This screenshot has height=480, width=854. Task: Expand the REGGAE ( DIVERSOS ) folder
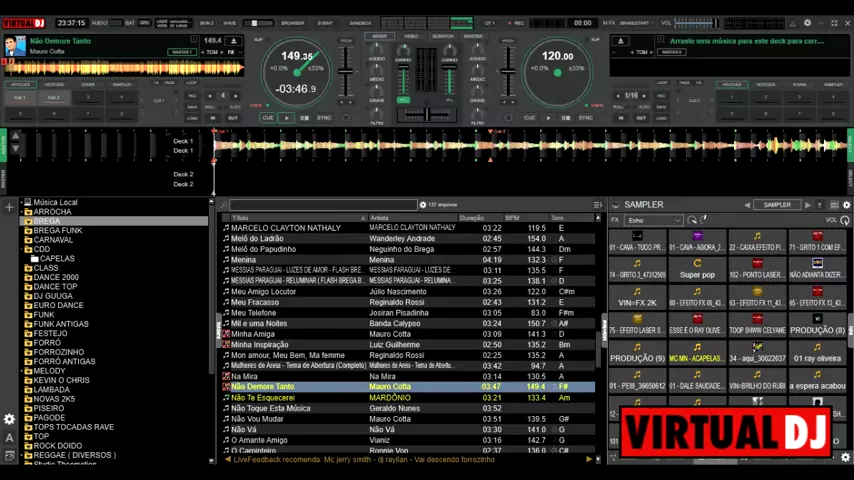(22, 455)
